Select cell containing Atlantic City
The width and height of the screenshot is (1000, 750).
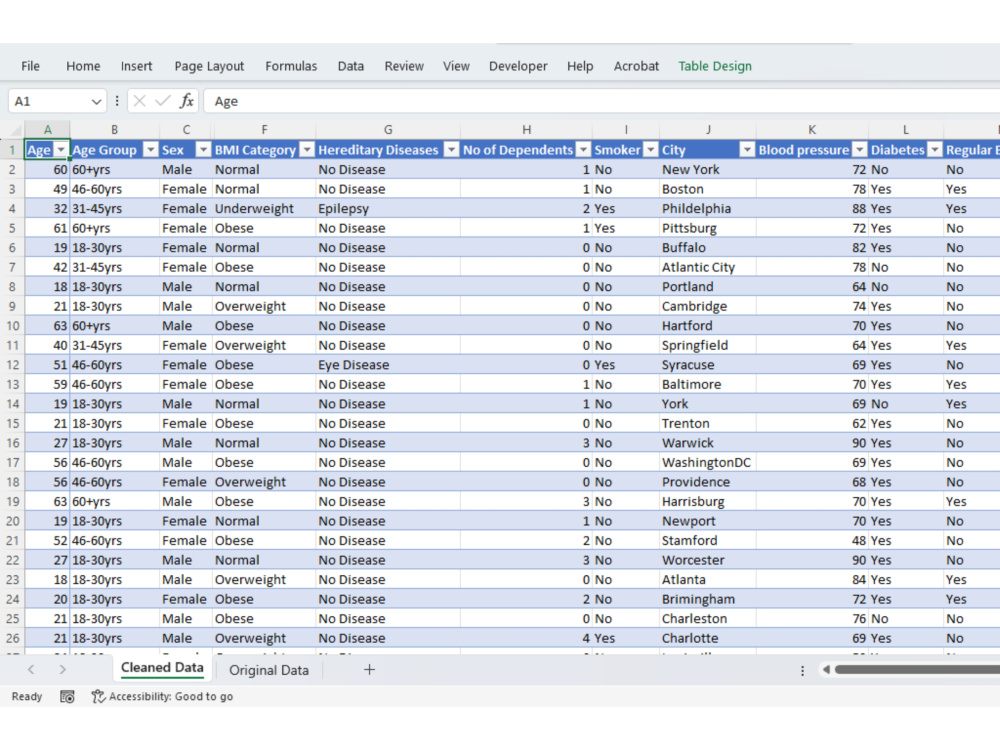coord(708,267)
